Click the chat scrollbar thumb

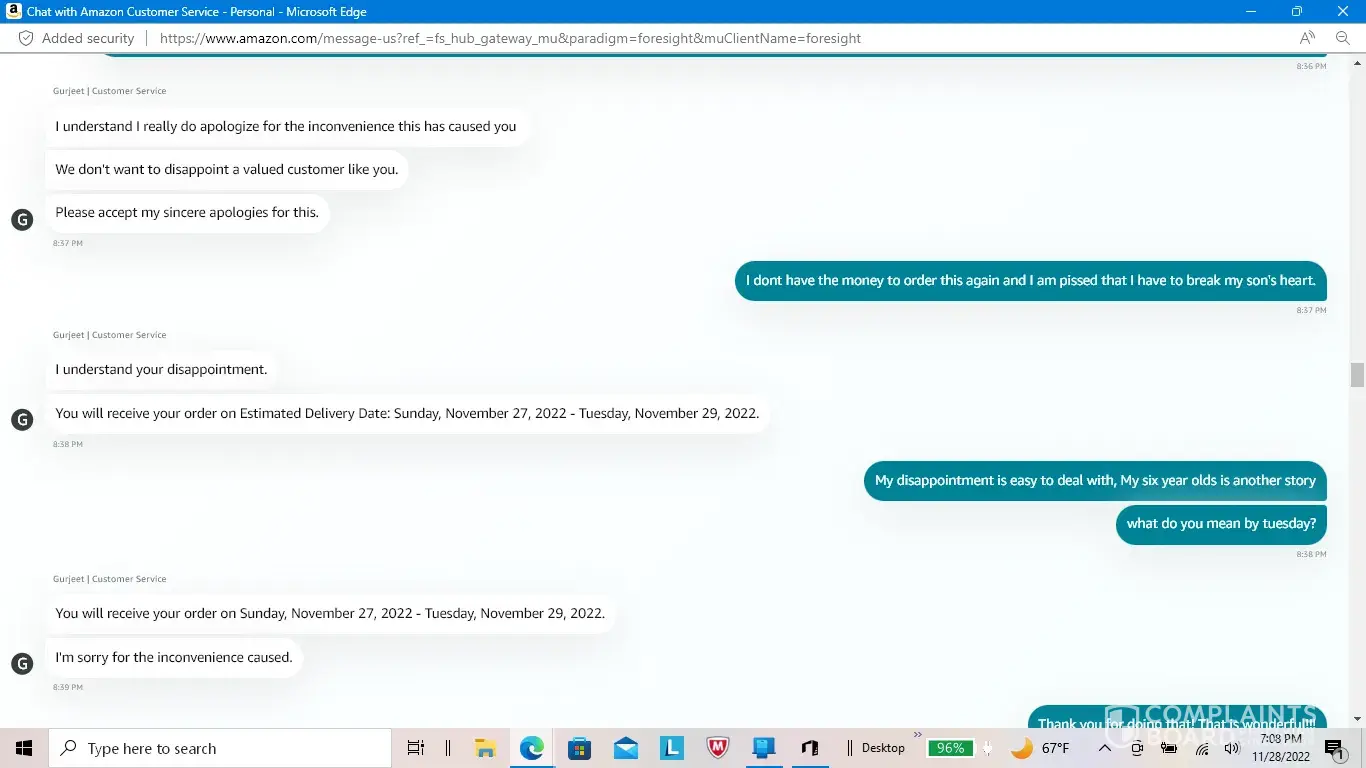[x=1357, y=375]
